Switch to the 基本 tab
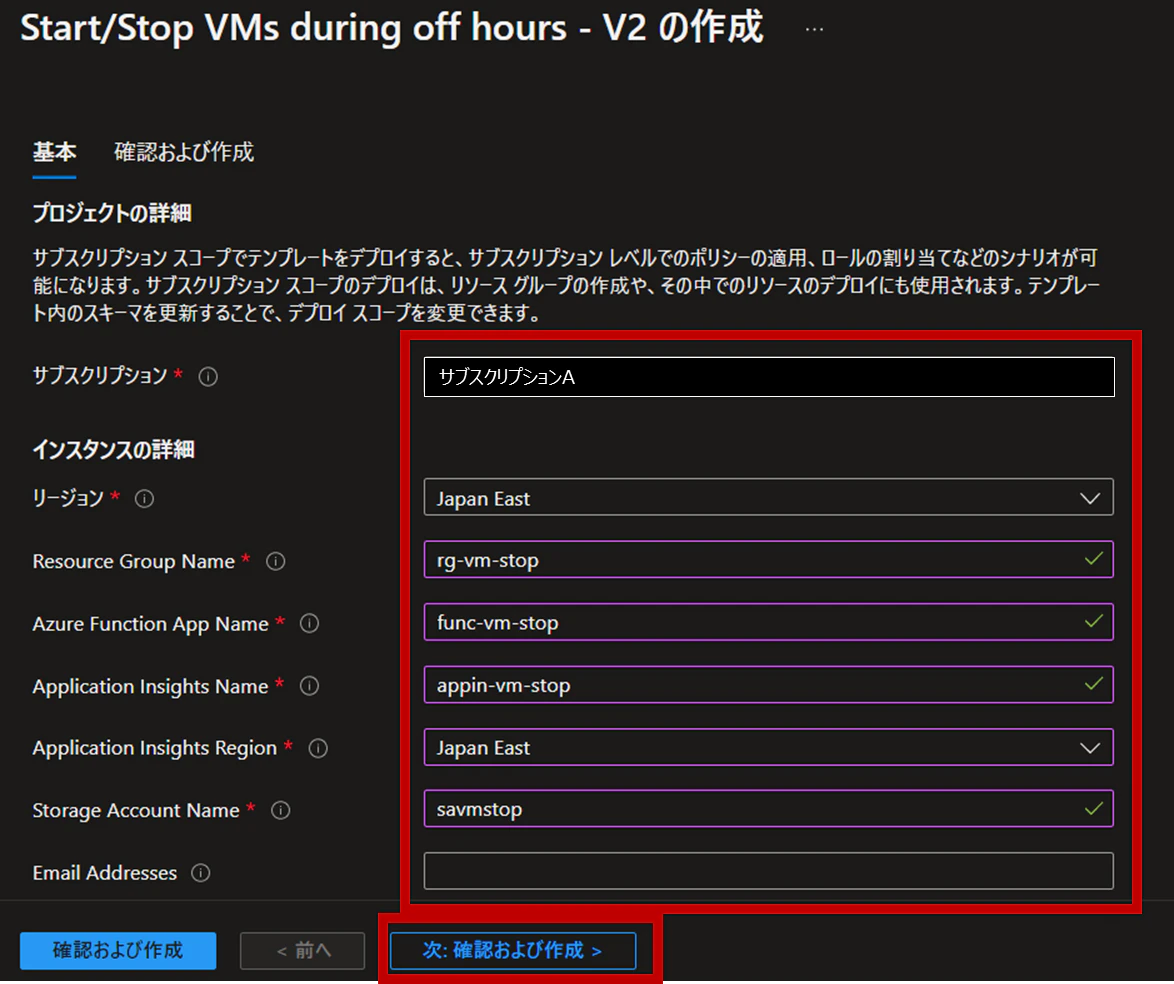1174x984 pixels. click(54, 152)
